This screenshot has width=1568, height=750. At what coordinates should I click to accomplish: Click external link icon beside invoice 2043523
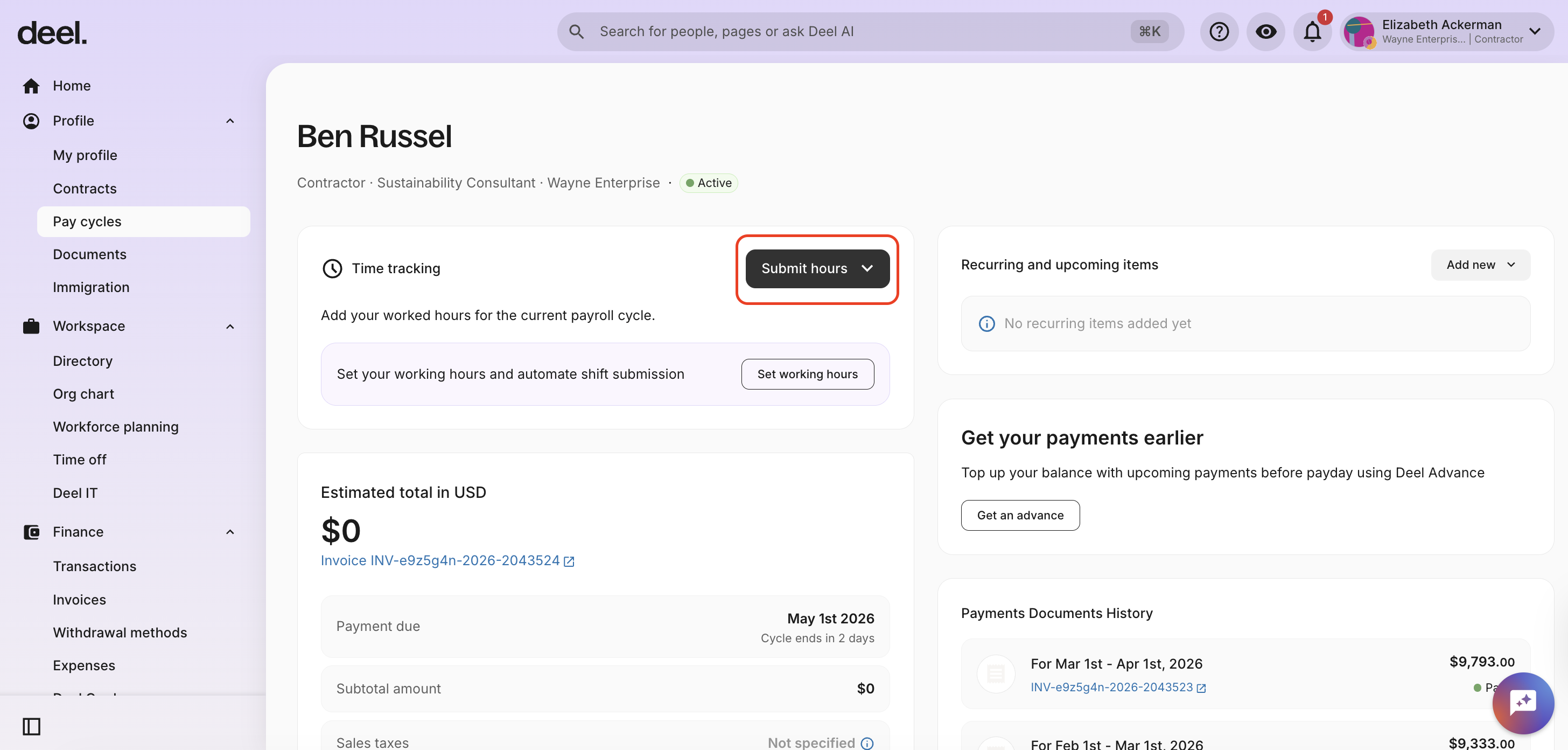[x=1201, y=689]
